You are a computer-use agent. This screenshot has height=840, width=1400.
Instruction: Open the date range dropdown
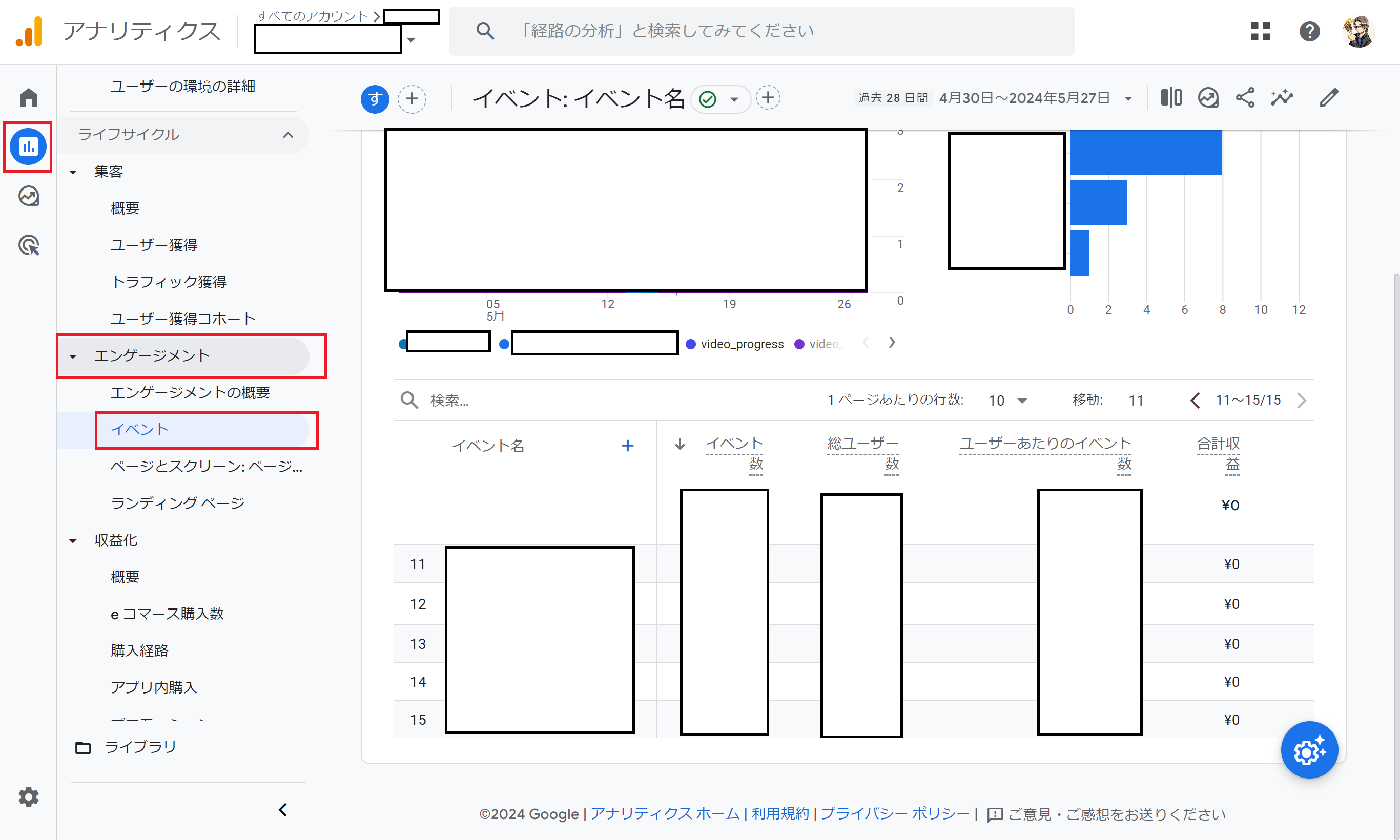1128,98
